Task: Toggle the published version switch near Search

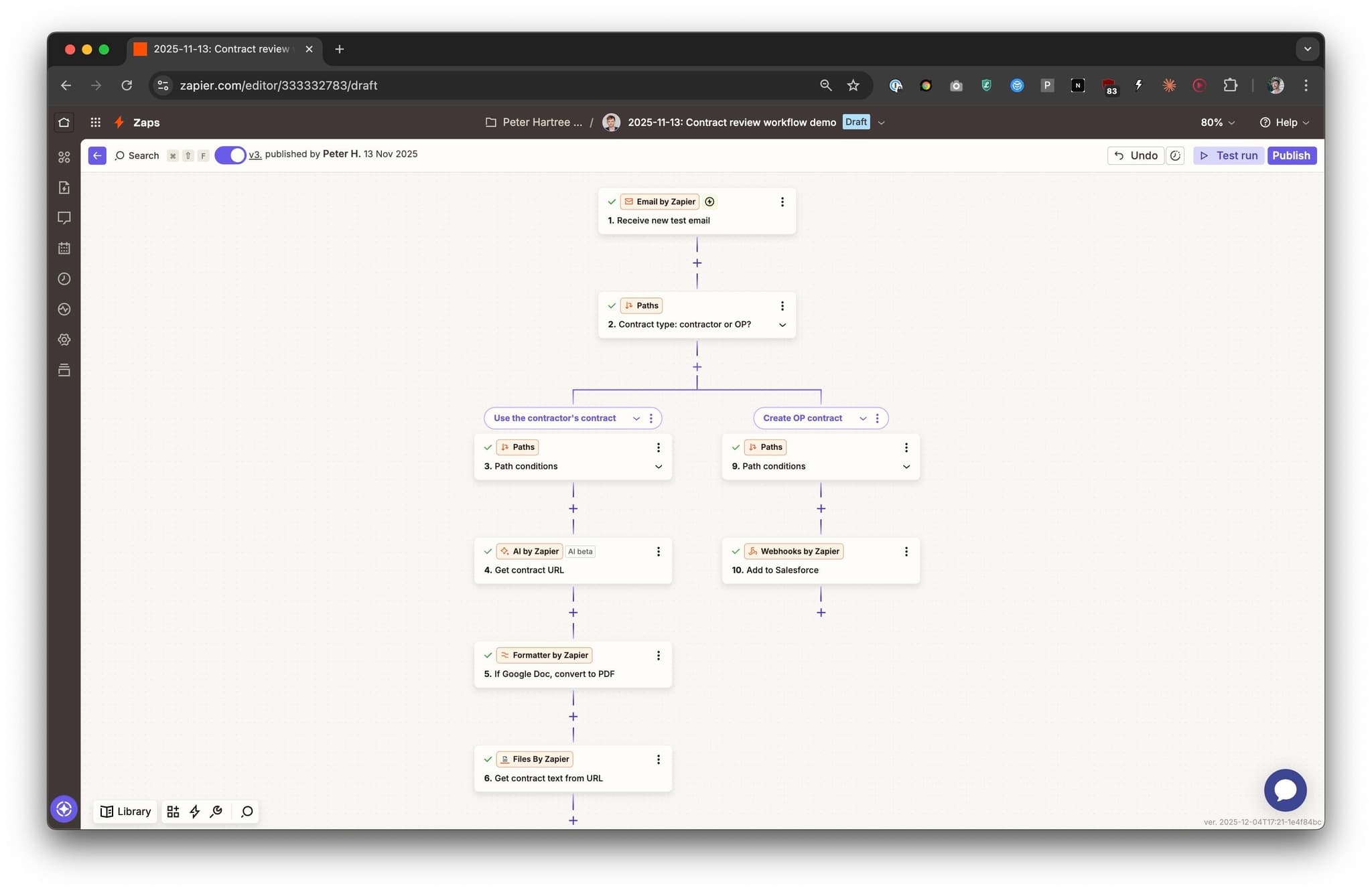Action: point(230,155)
